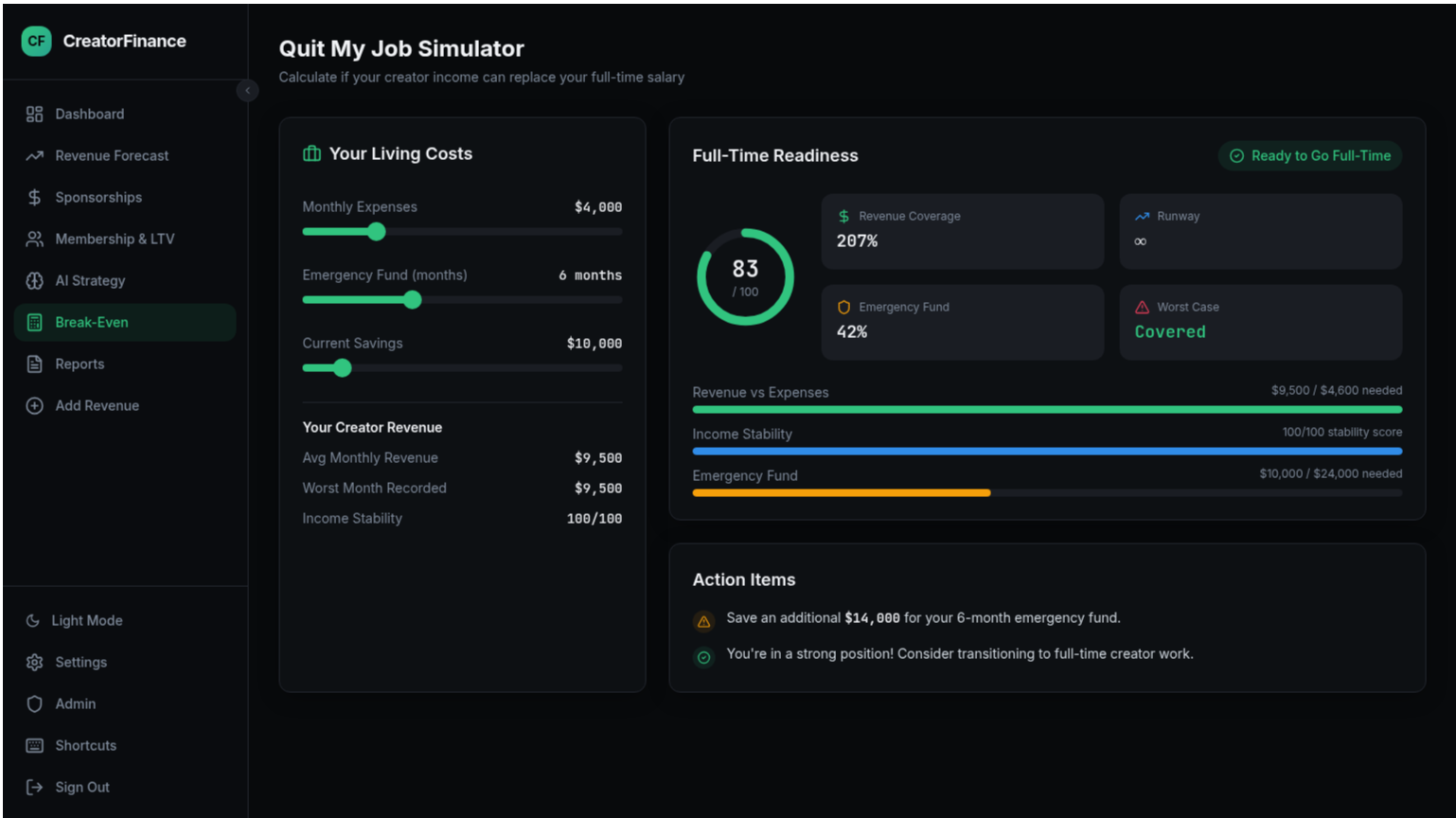
Task: Open Reports using the document icon
Action: click(x=34, y=364)
